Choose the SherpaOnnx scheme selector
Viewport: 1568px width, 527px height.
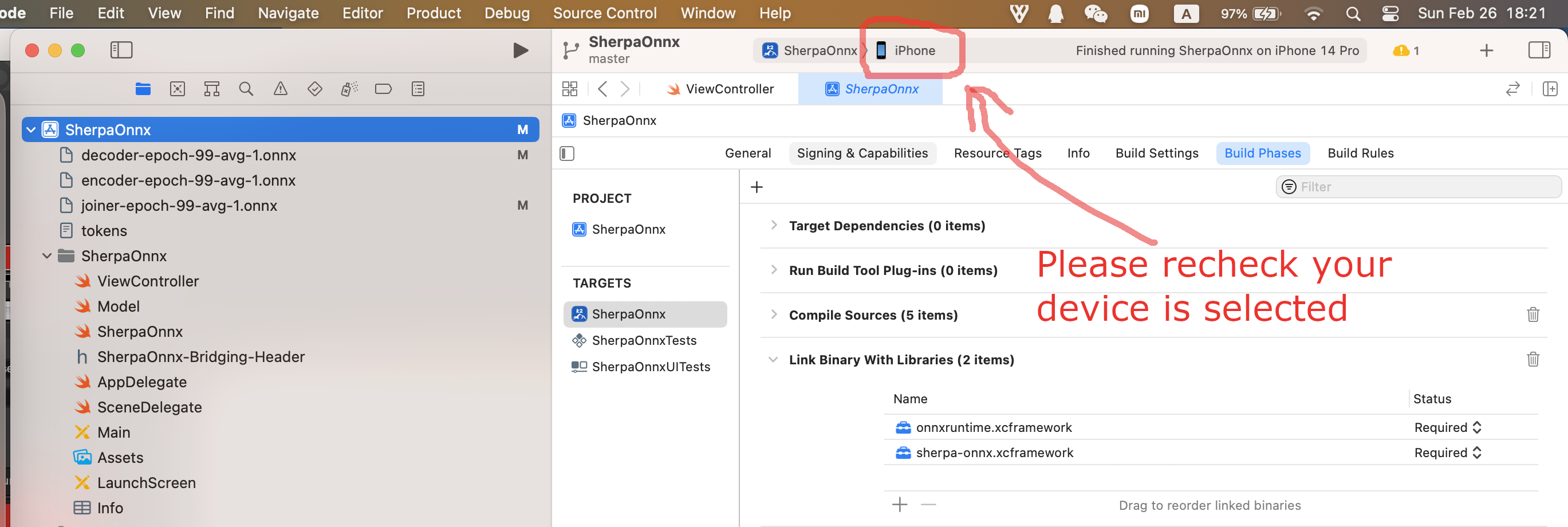[810, 50]
